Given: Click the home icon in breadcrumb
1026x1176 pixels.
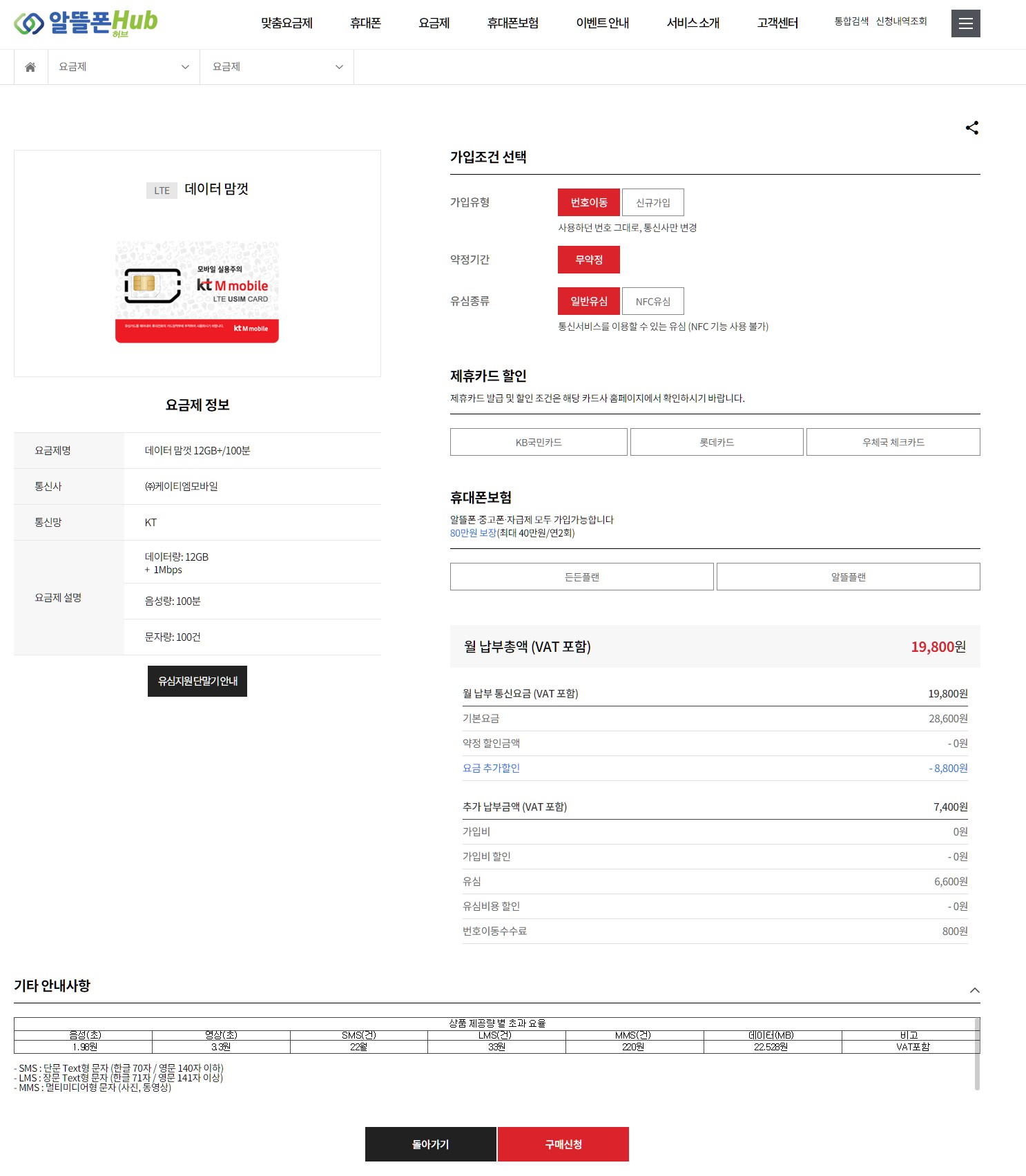Looking at the screenshot, I should (30, 67).
